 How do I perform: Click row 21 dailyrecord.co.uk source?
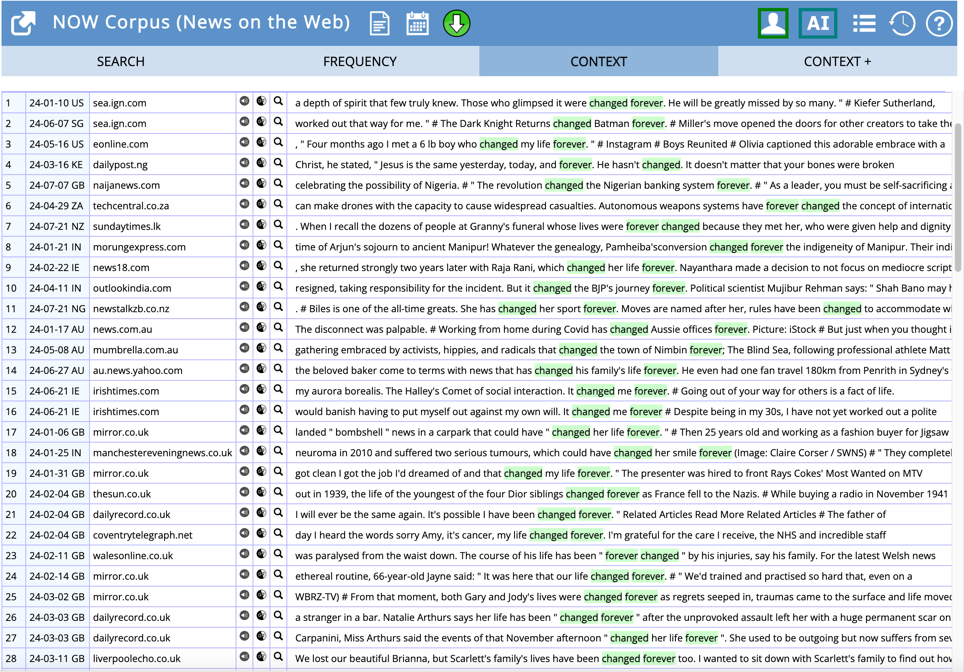[132, 515]
